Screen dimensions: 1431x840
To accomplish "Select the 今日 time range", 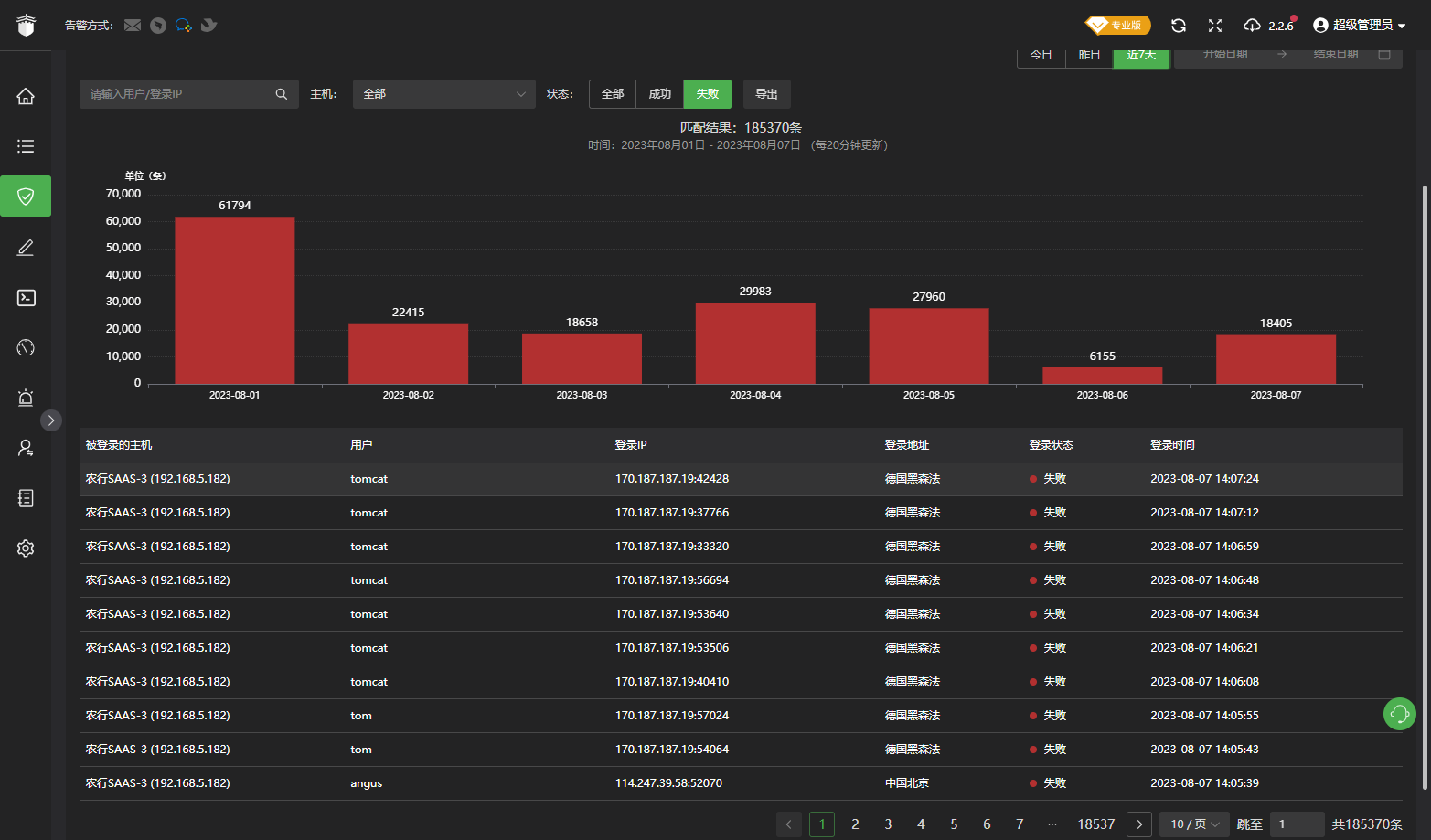I will coord(1041,56).
